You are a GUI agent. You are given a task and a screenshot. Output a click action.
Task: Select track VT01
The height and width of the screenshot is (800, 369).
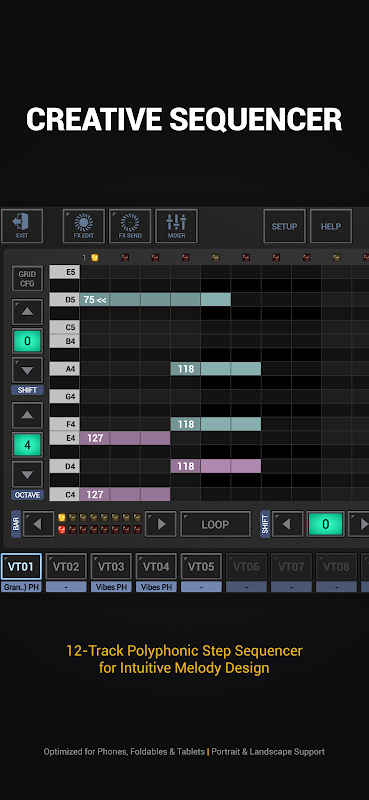(x=21, y=566)
